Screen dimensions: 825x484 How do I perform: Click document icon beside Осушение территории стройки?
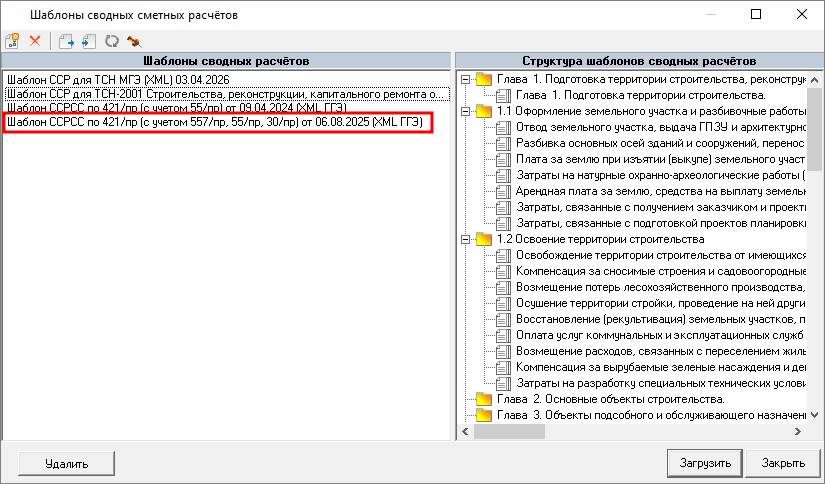504,304
